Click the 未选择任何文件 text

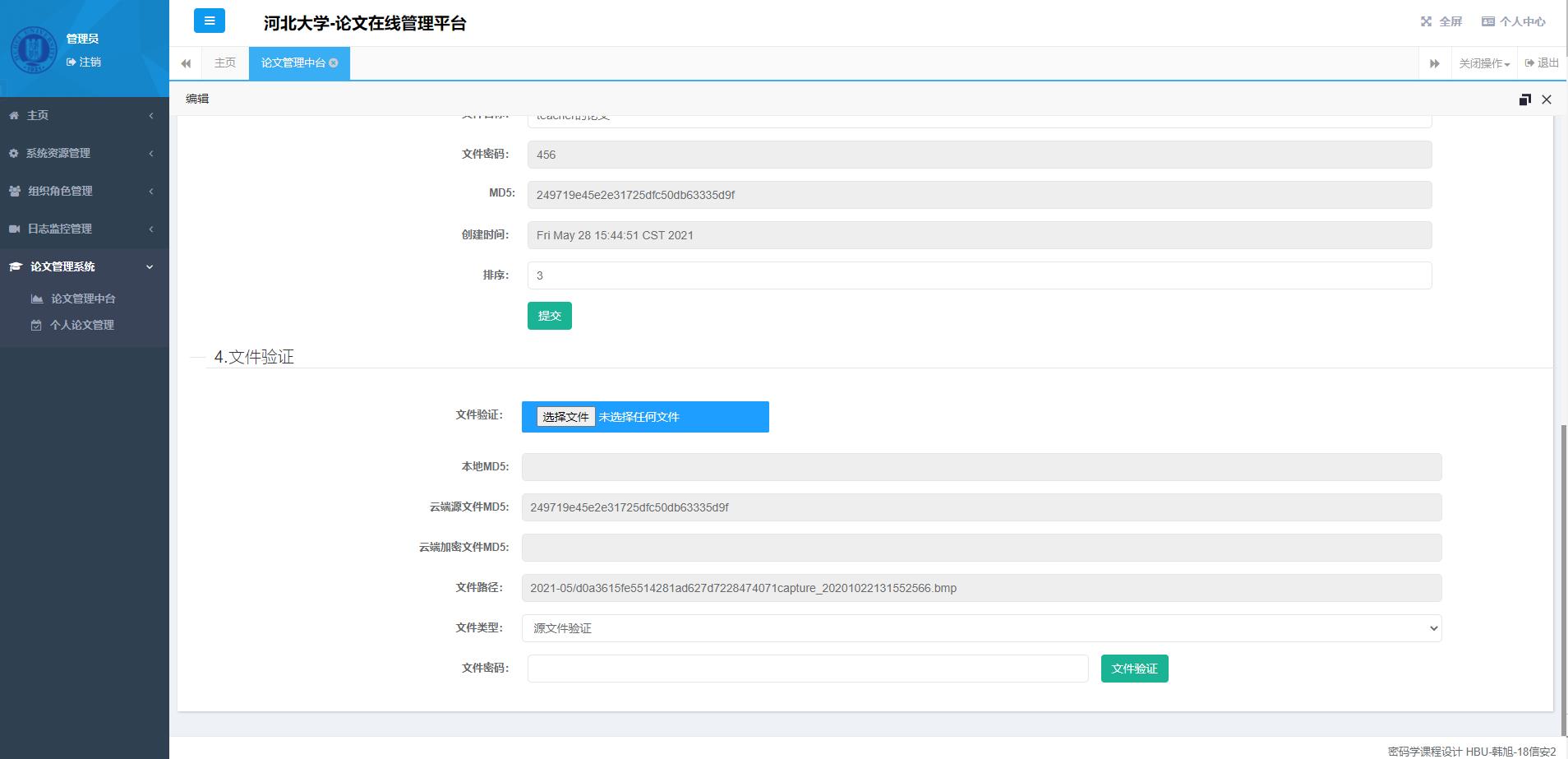[x=639, y=417]
